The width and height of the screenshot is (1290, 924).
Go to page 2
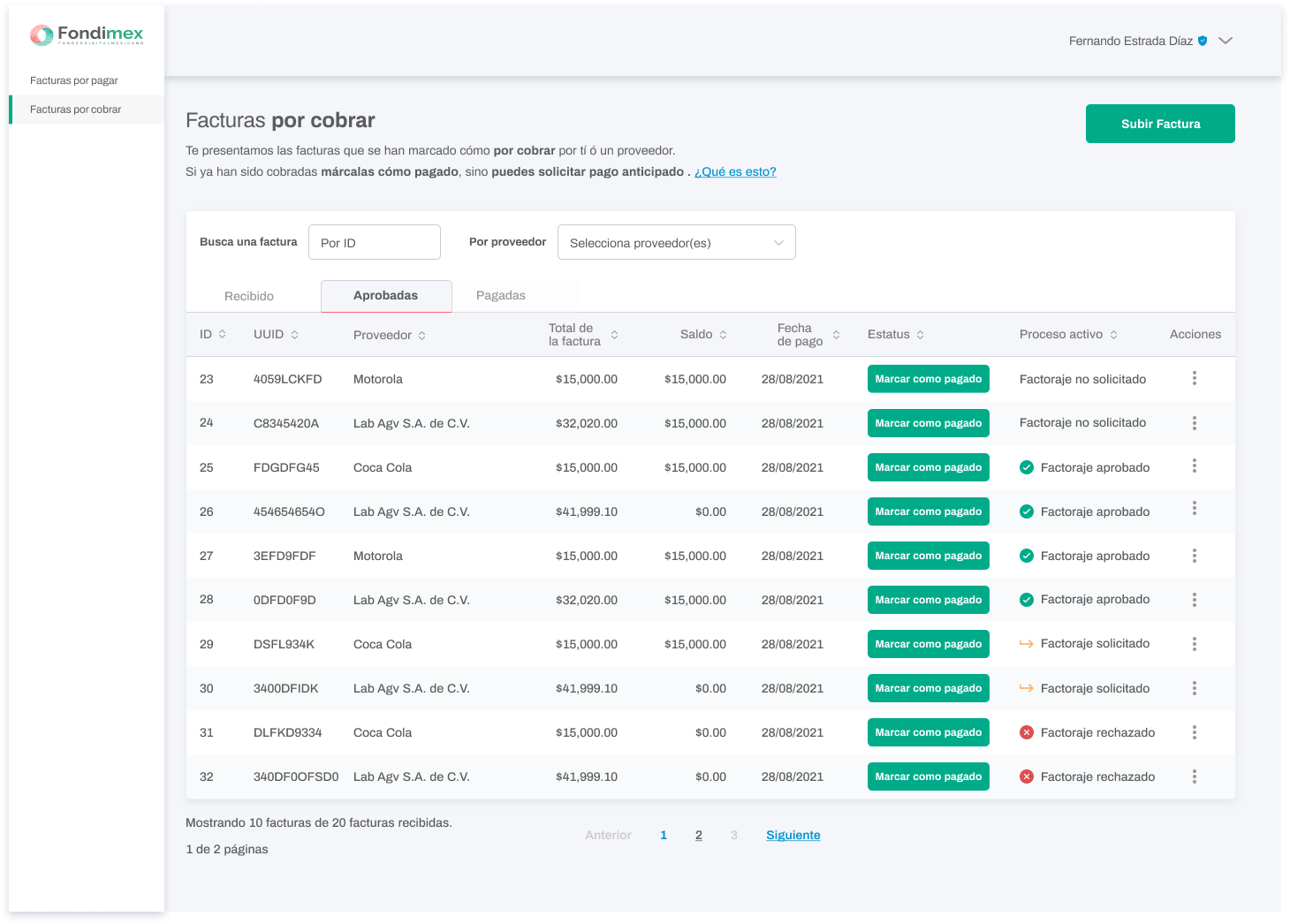tap(699, 836)
